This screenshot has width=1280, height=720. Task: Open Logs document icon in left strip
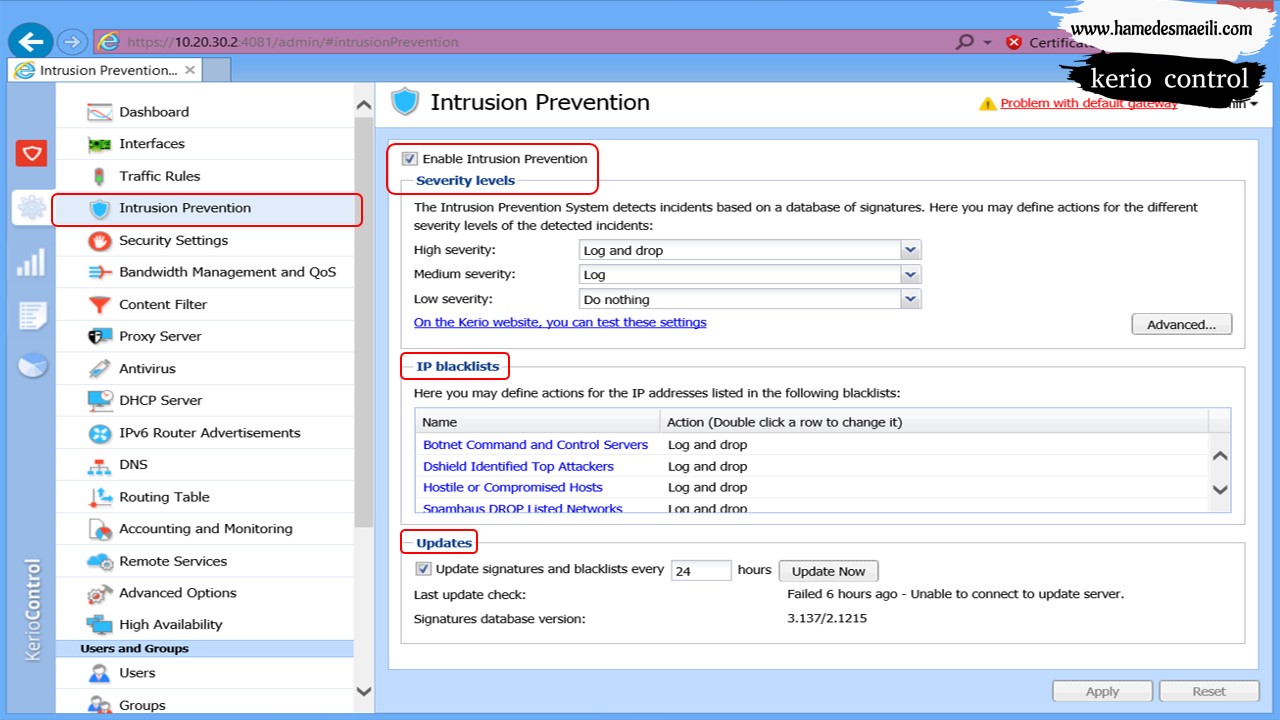32,316
